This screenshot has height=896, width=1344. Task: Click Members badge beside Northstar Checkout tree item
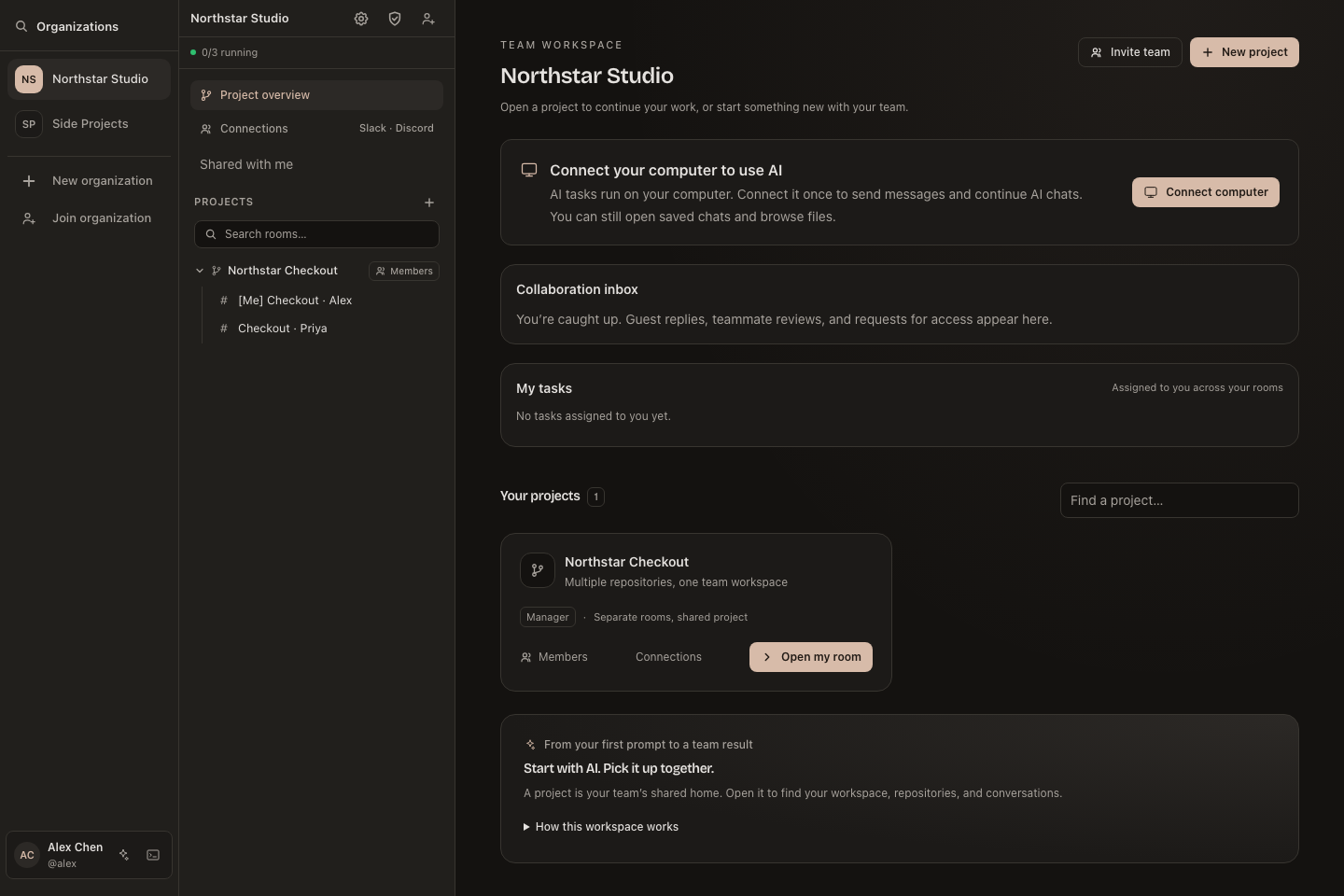point(404,271)
